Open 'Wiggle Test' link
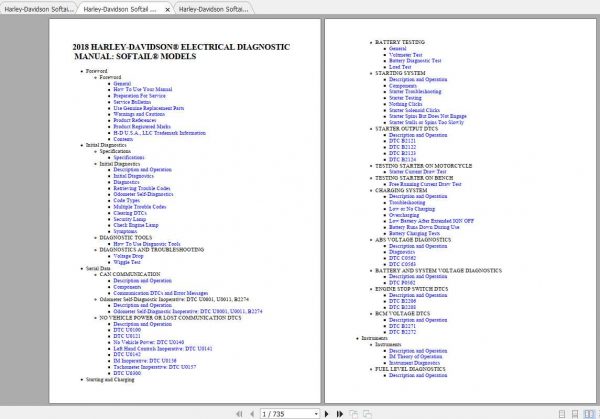This screenshot has width=600, height=419. click(x=127, y=262)
